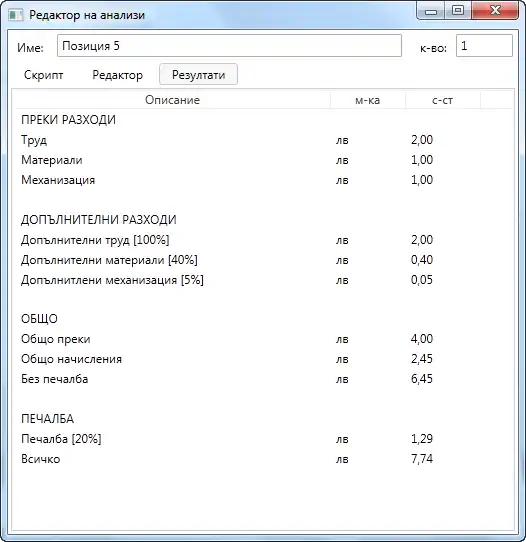Select the Труд row
Screen dimensions: 526x542
pyautogui.click(x=263, y=140)
